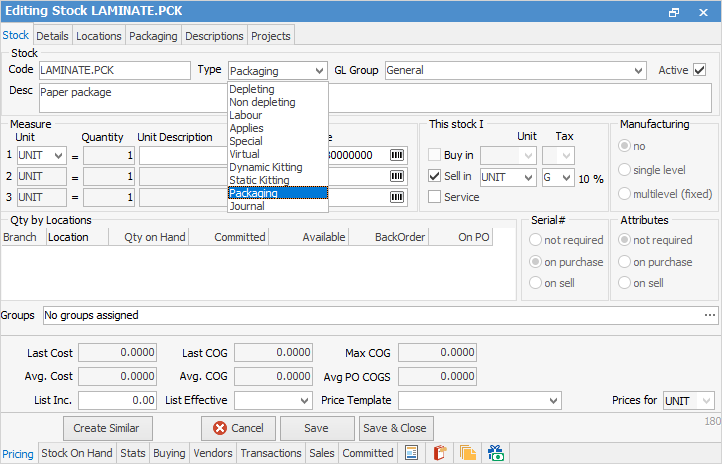The width and height of the screenshot is (722, 464).
Task: Expand the GL Group dropdown
Action: [x=638, y=71]
